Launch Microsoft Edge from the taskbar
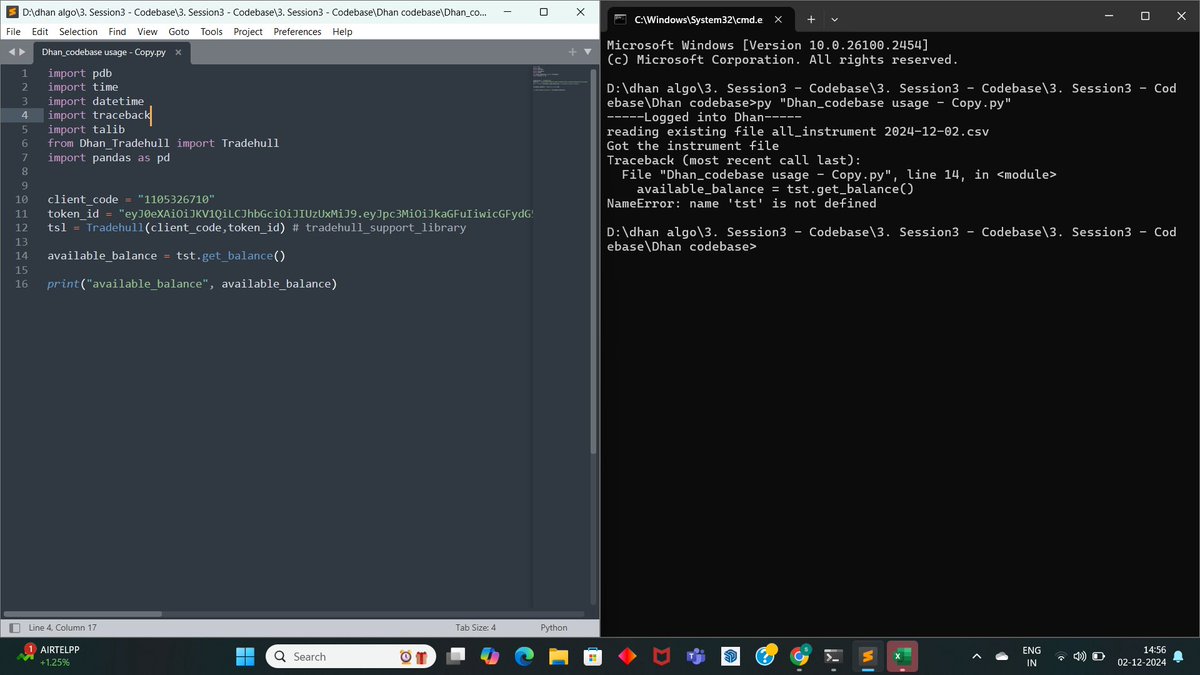 (x=522, y=657)
